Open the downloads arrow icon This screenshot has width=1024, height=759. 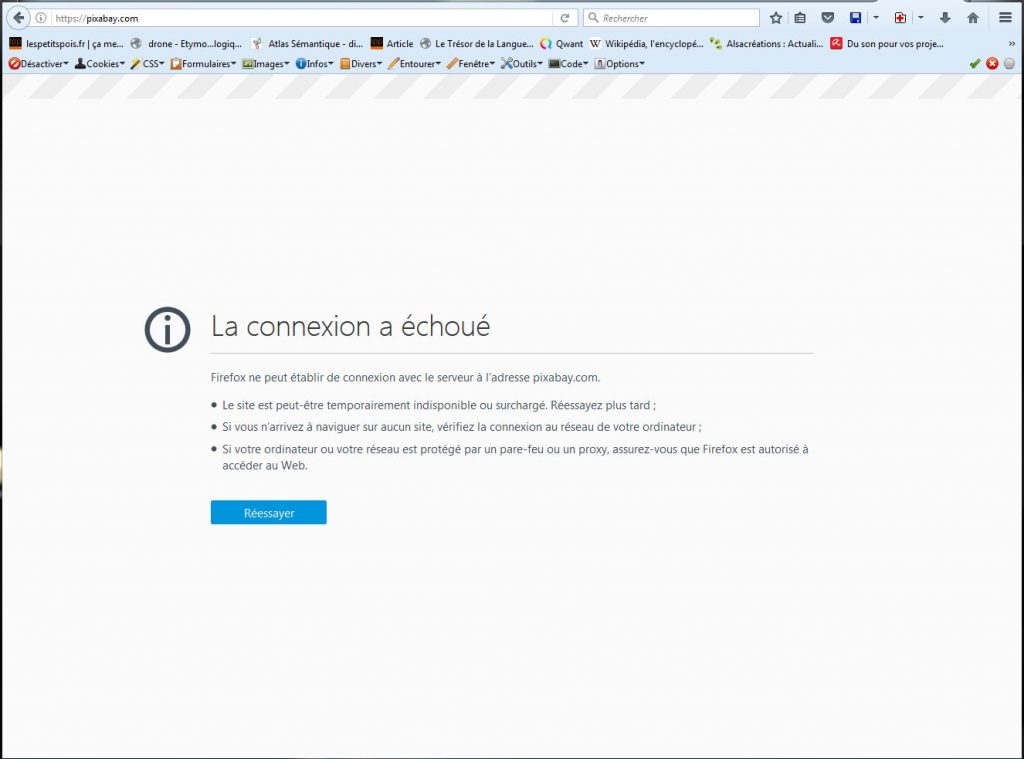[945, 18]
